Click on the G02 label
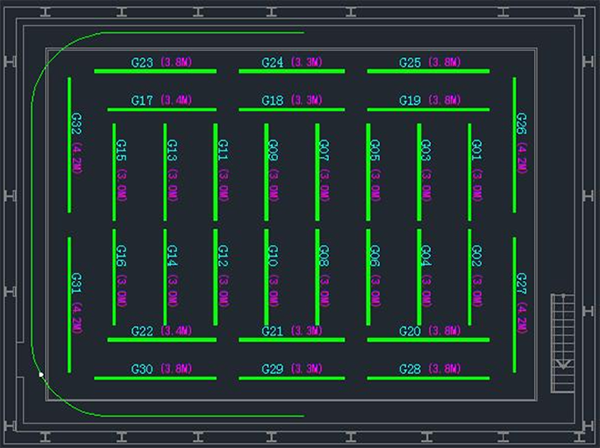The height and width of the screenshot is (448, 600). pyautogui.click(x=476, y=256)
